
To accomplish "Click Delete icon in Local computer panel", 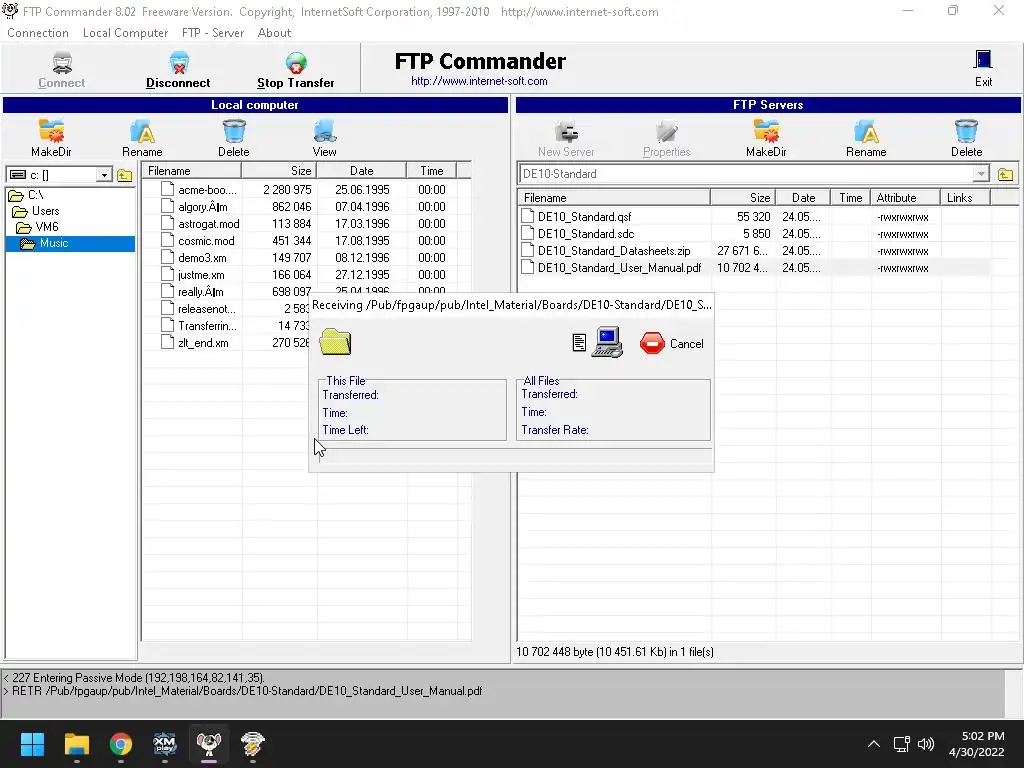I will click(x=234, y=131).
